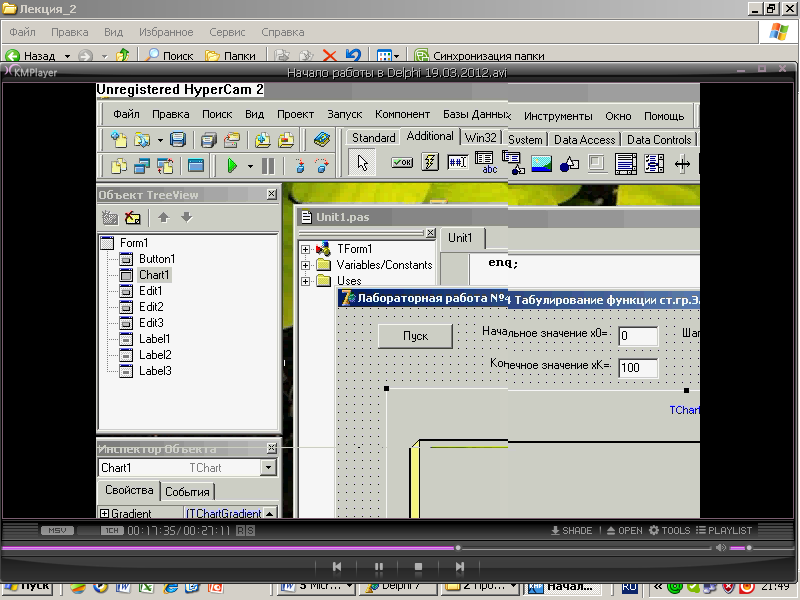The image size is (800, 600).
Task: Click the Open Project icon in Delphi toolbar
Action: click(x=232, y=139)
